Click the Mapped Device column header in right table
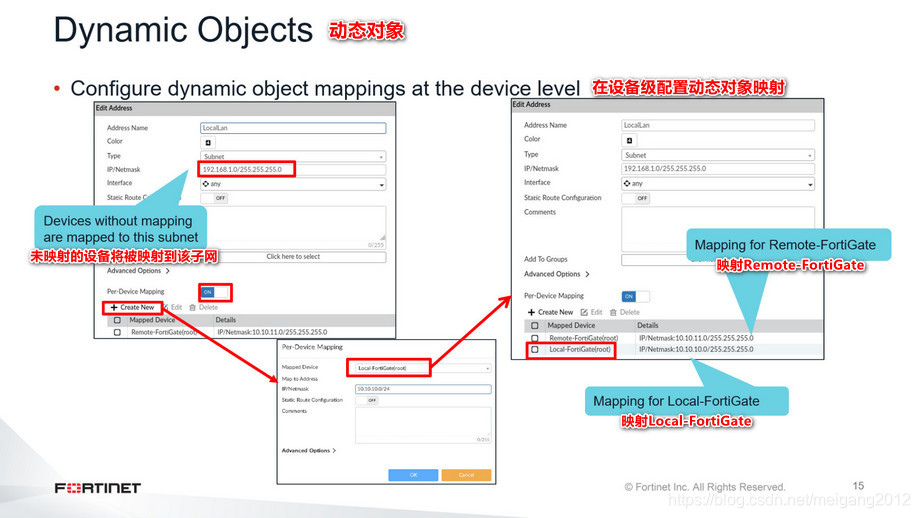This screenshot has height=518, width=920. tap(571, 326)
